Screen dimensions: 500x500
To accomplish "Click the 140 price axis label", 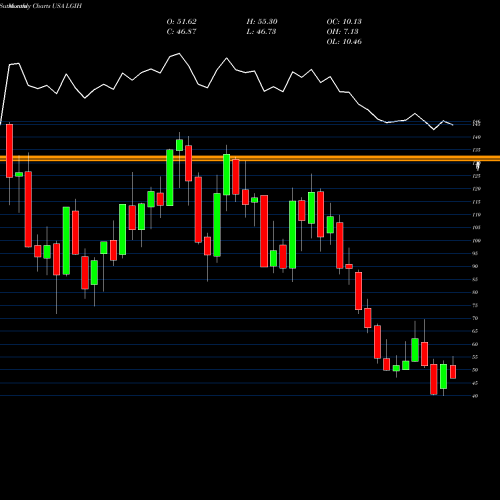I will [x=477, y=137].
